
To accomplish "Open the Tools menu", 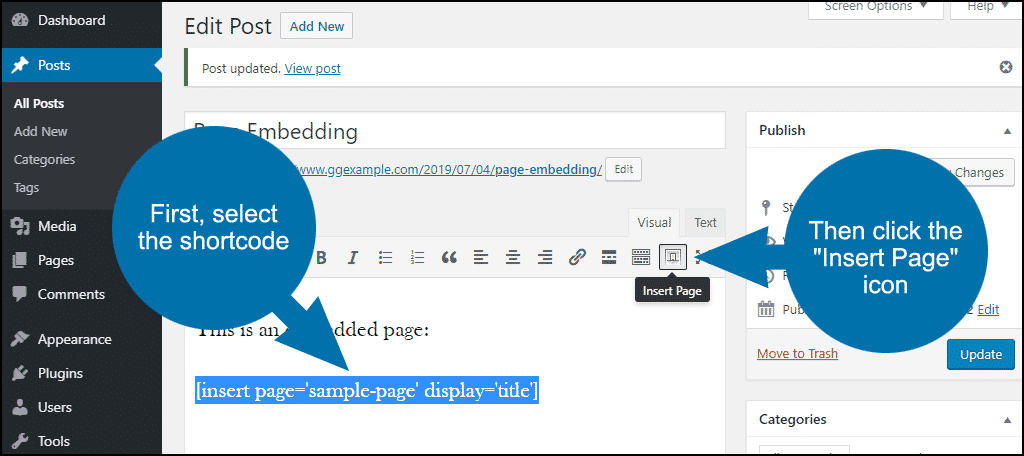I will [81, 441].
